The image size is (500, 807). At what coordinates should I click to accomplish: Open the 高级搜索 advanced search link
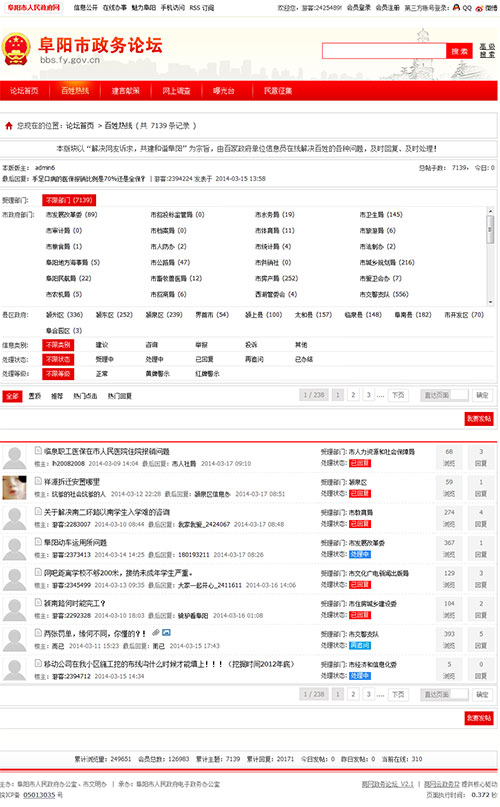pos(487,50)
